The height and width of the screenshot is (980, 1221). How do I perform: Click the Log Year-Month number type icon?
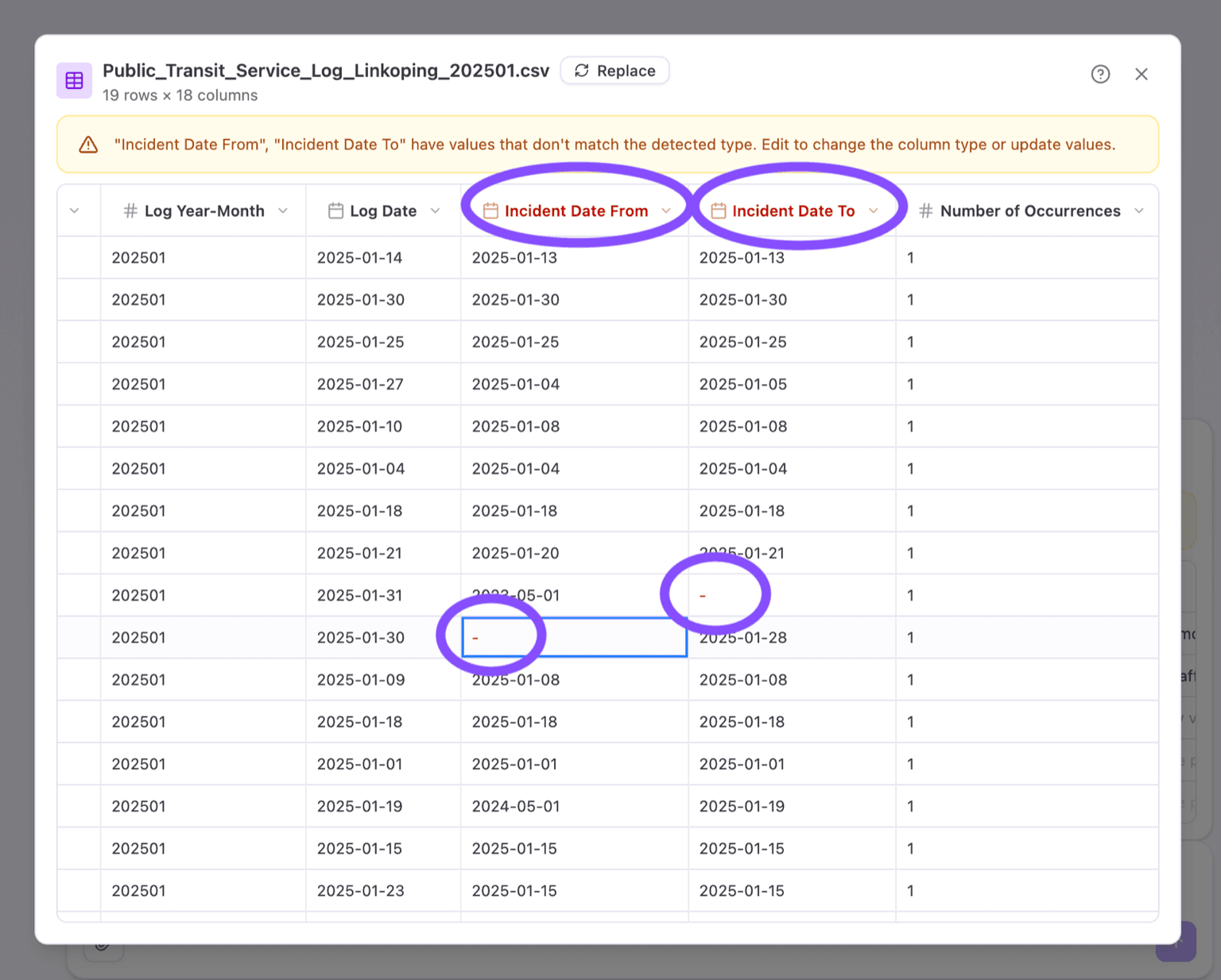tap(130, 211)
